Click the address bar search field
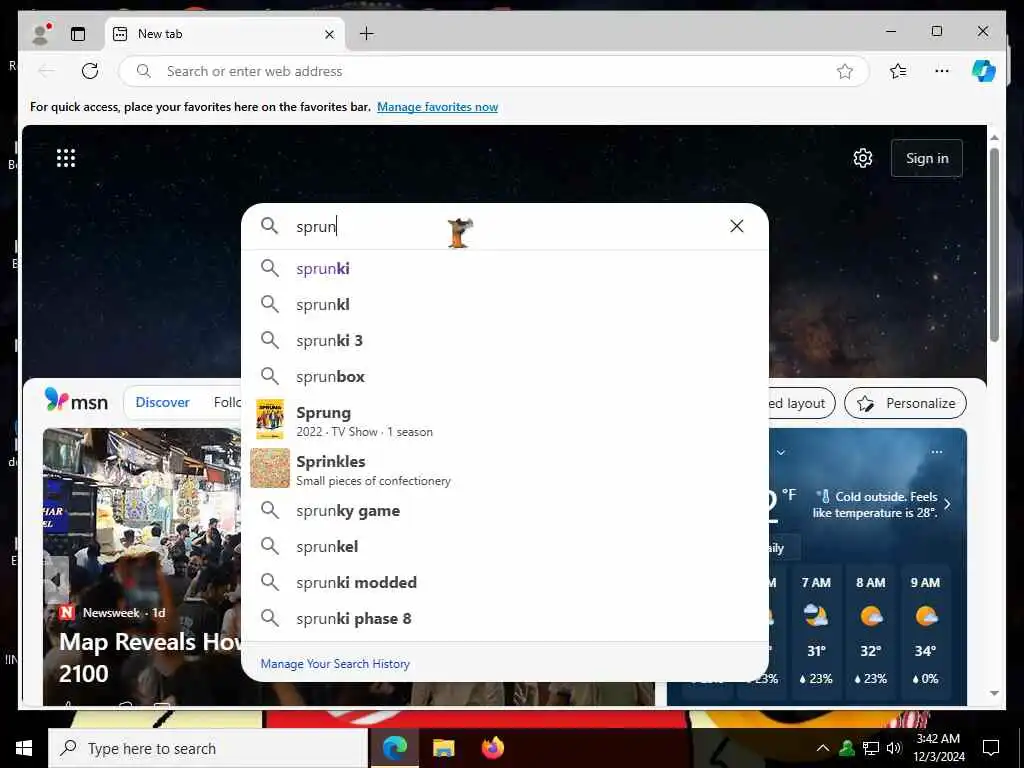Image resolution: width=1024 pixels, height=768 pixels. (494, 71)
